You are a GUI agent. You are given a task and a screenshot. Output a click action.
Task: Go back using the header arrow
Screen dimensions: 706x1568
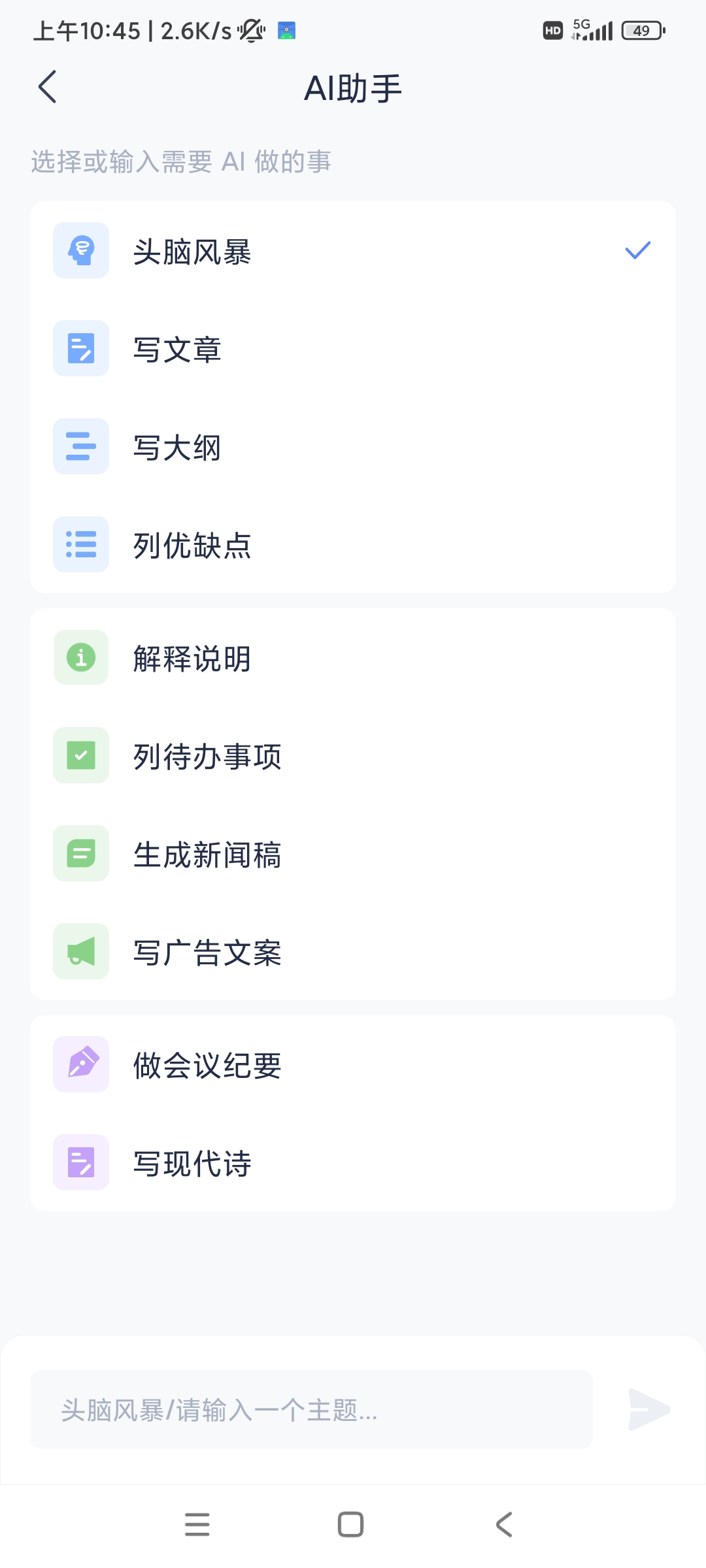[x=48, y=87]
